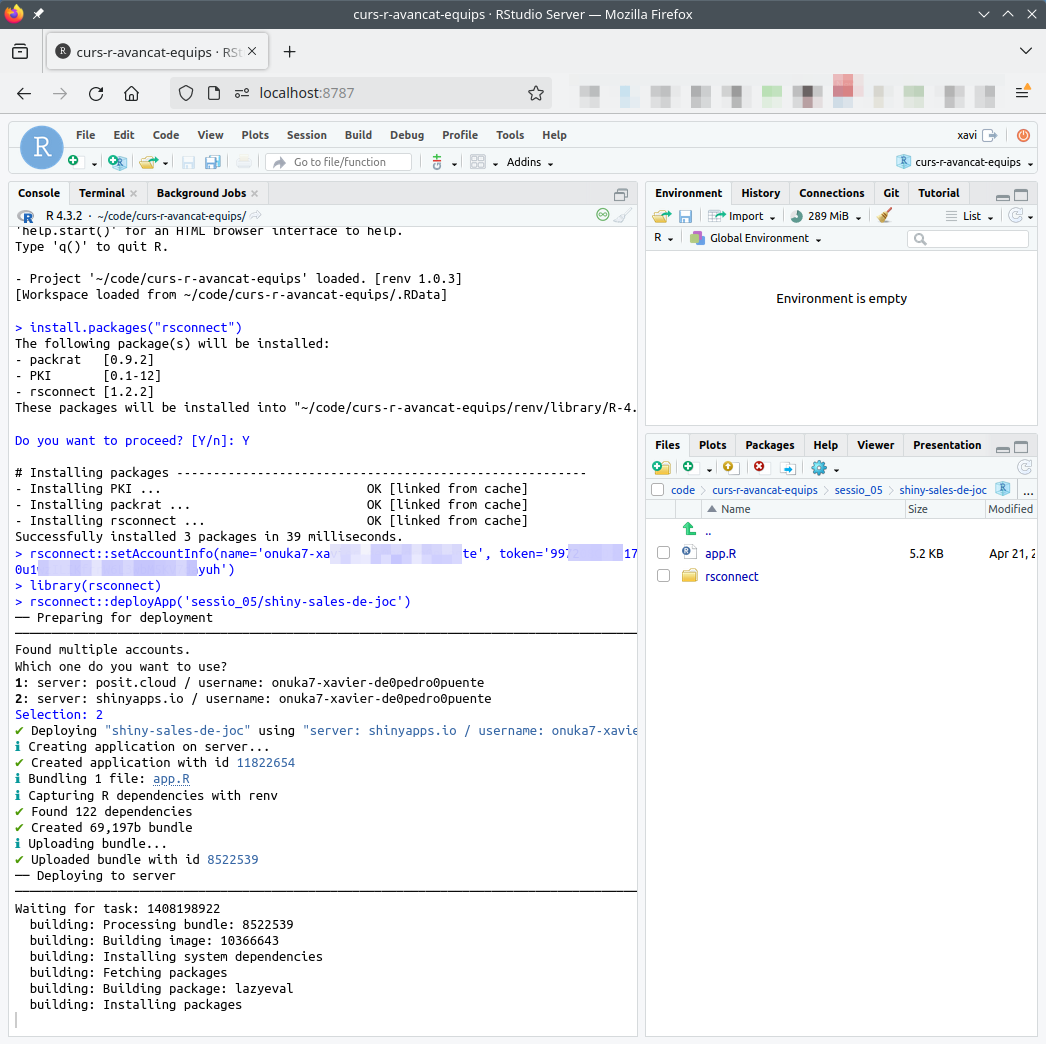Image resolution: width=1046 pixels, height=1044 pixels.
Task: Click the rename file icon
Action: tap(788, 467)
